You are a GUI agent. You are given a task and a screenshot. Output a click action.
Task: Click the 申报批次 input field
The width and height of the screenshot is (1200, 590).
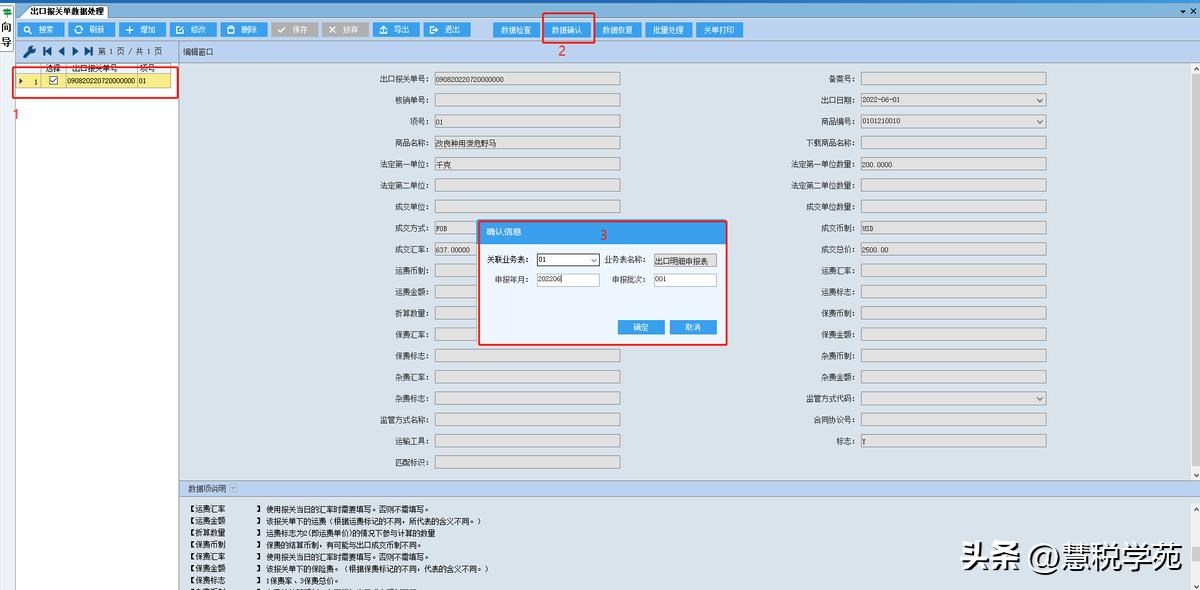point(685,280)
